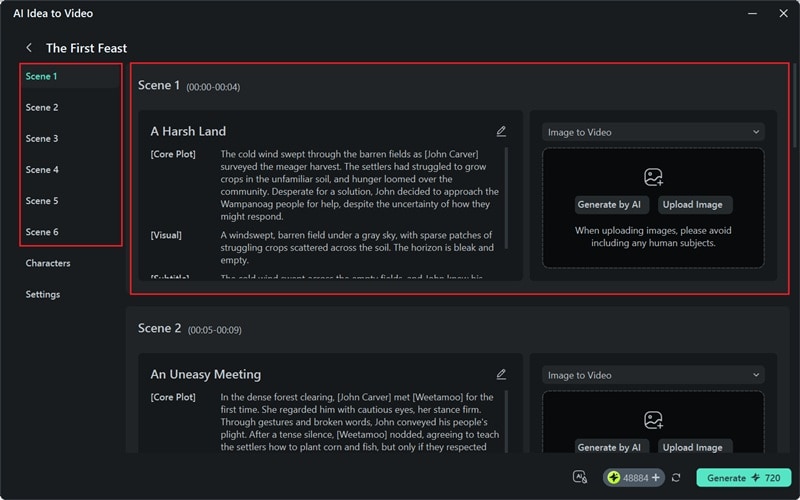
Task: Click the green AI credits coin icon
Action: coord(613,478)
